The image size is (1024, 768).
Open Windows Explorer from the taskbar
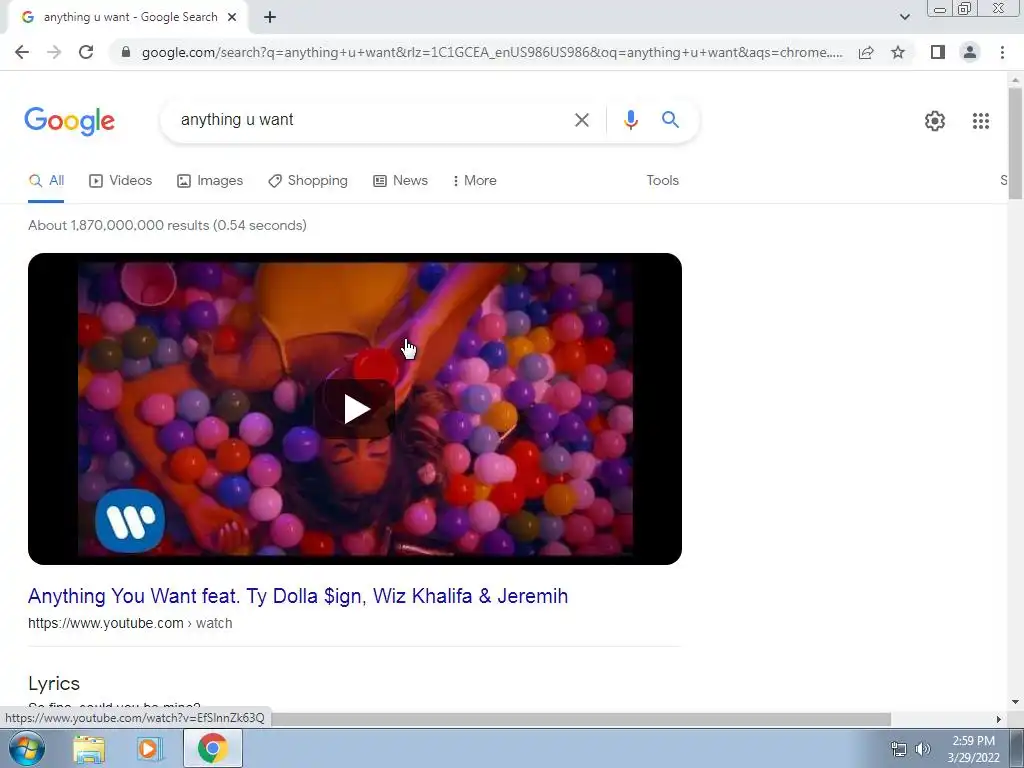click(89, 749)
